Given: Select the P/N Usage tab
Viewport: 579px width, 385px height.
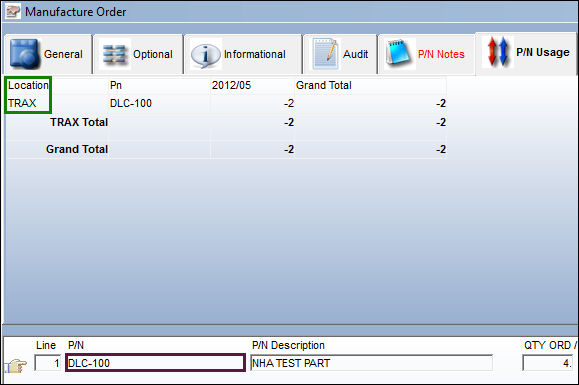Looking at the screenshot, I should tap(526, 53).
